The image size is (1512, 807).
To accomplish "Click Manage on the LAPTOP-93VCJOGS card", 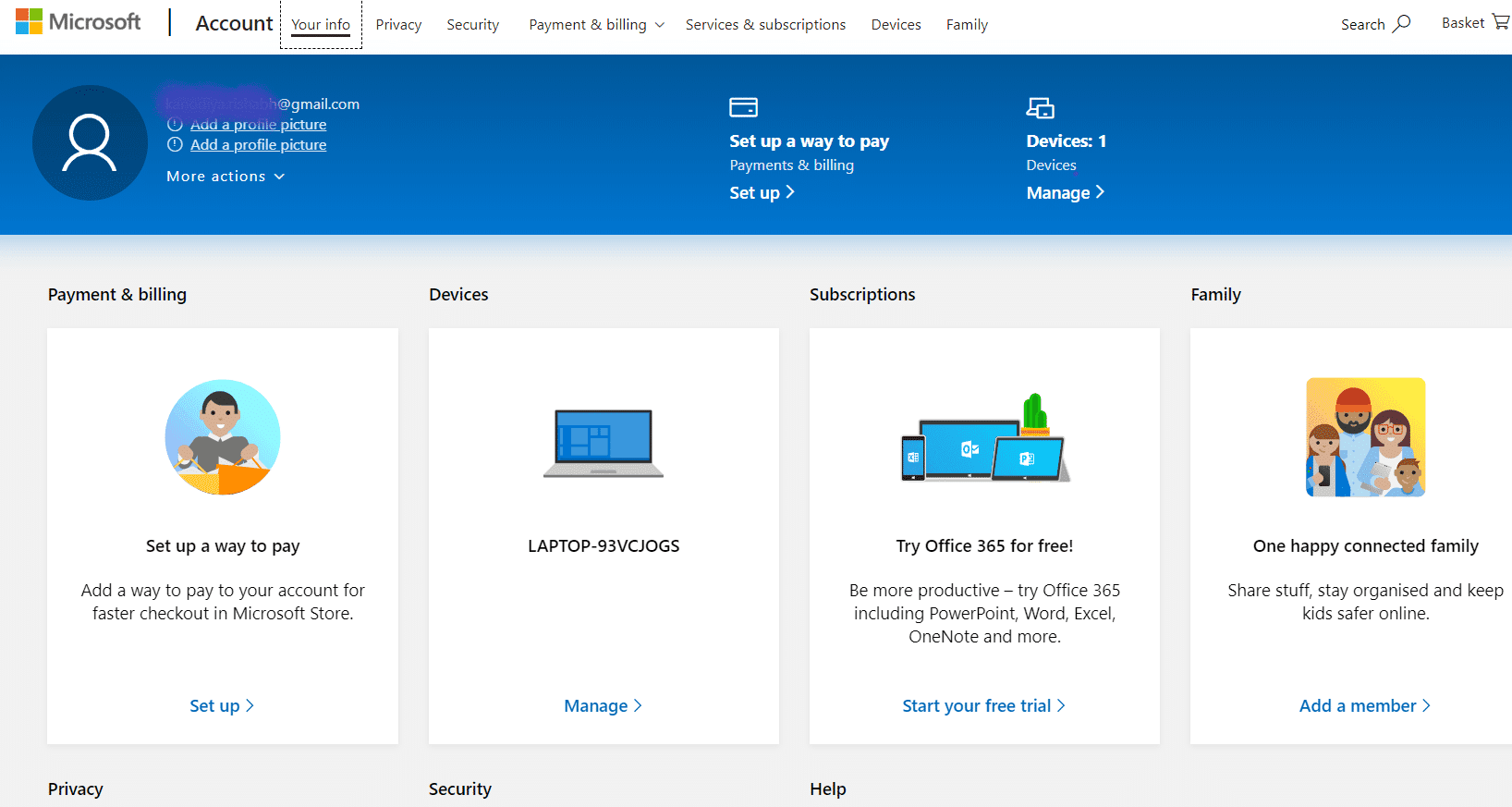I will point(604,705).
